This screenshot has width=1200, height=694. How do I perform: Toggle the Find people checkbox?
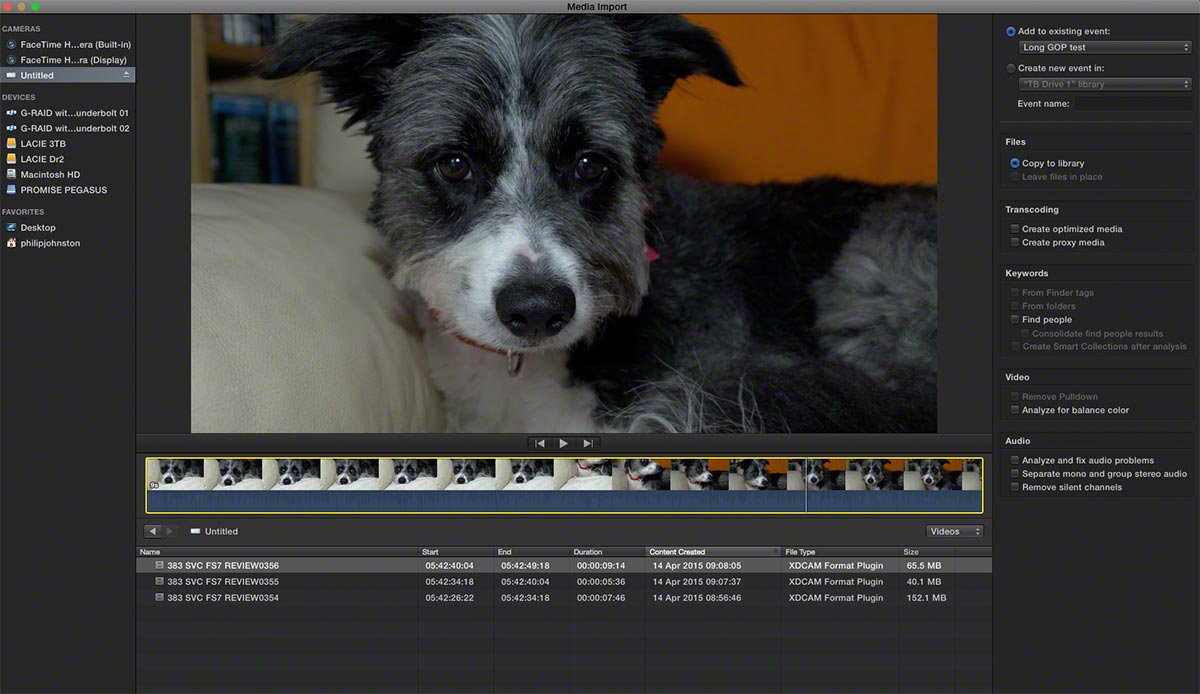click(x=1014, y=320)
